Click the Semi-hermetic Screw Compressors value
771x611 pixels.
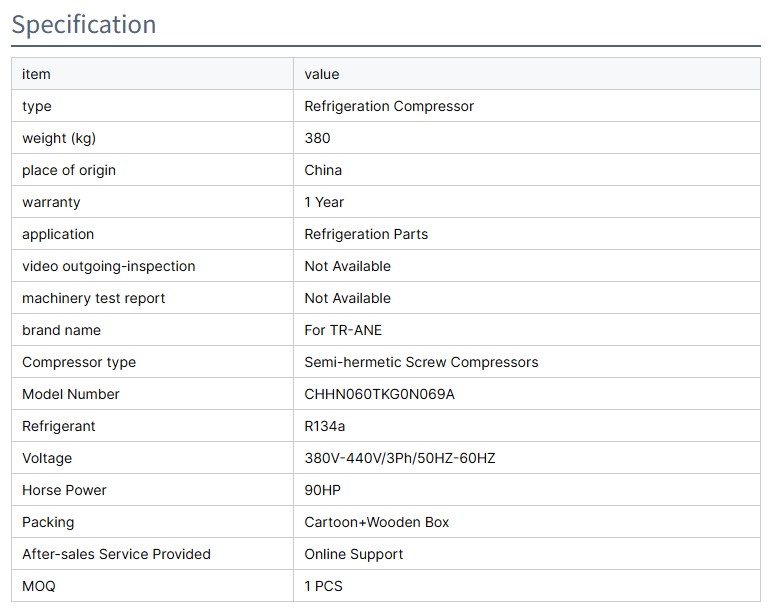coord(421,362)
